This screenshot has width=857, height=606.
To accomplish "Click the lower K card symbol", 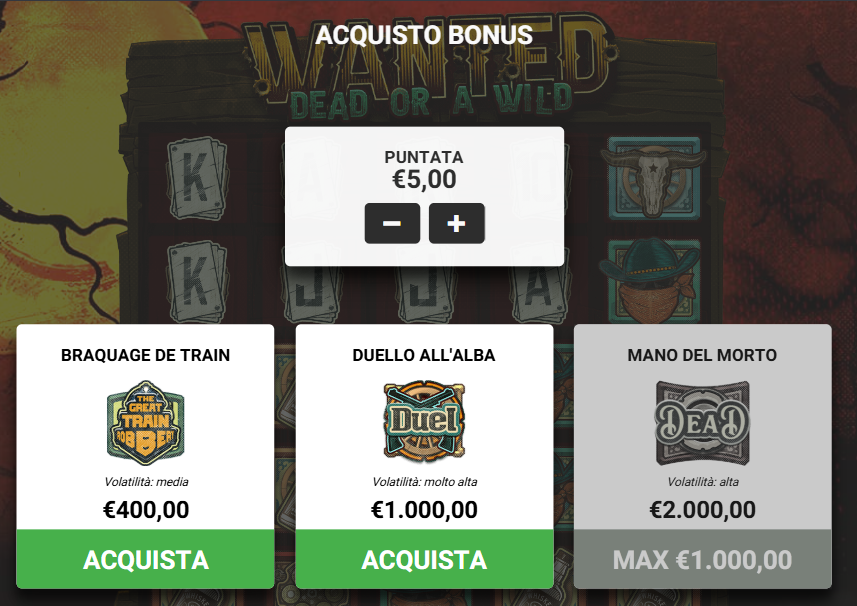I will point(197,281).
